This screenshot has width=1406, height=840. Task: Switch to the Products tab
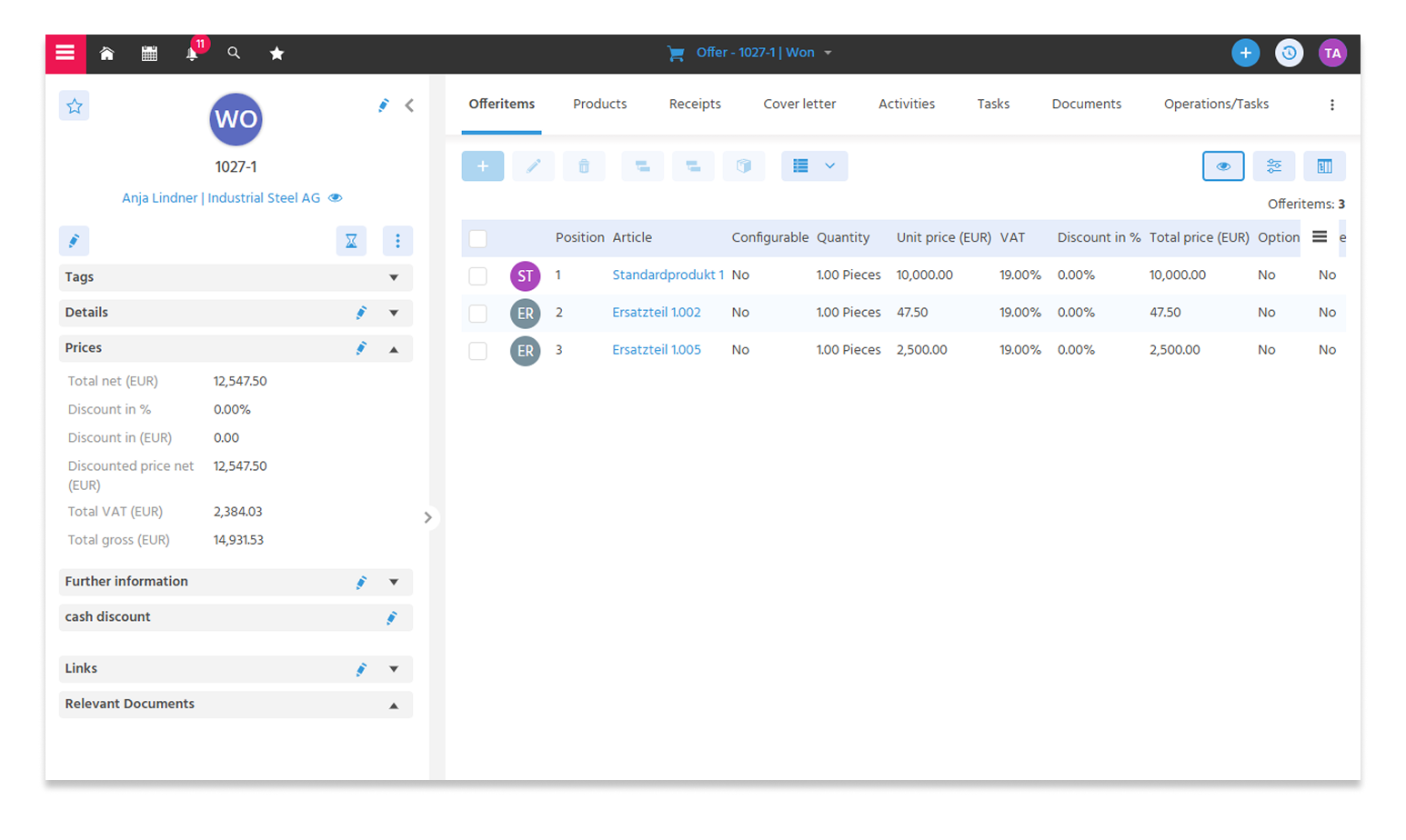599,104
